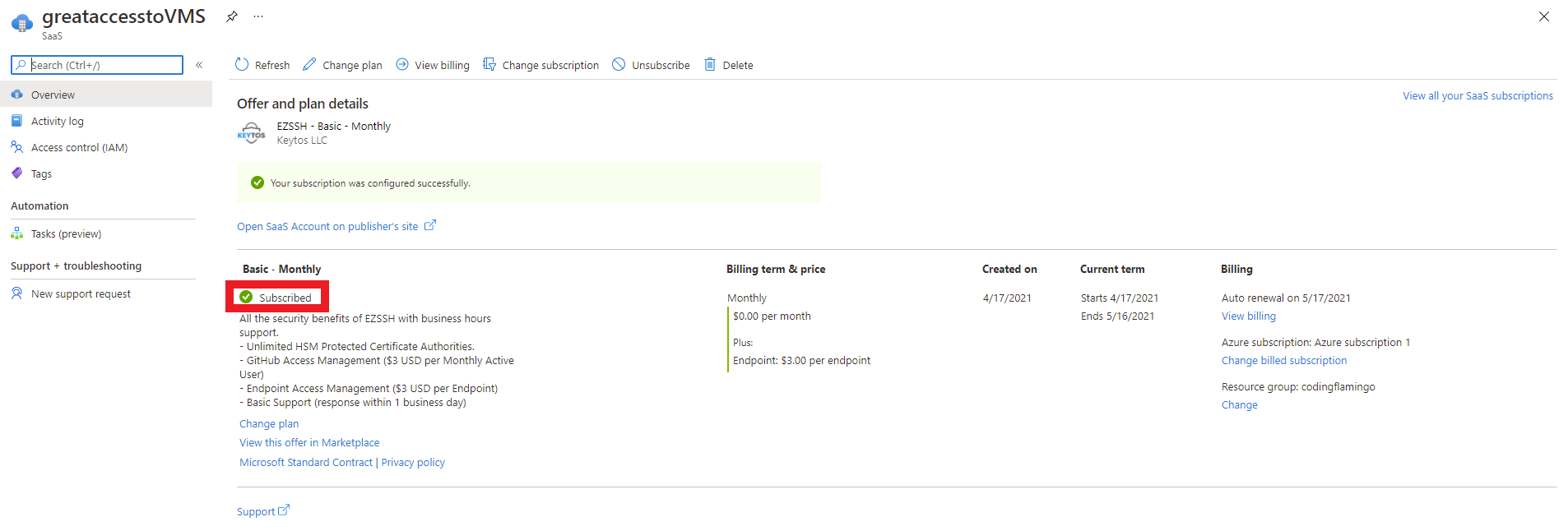Click View all your SaaS subscriptions link

pyautogui.click(x=1478, y=95)
